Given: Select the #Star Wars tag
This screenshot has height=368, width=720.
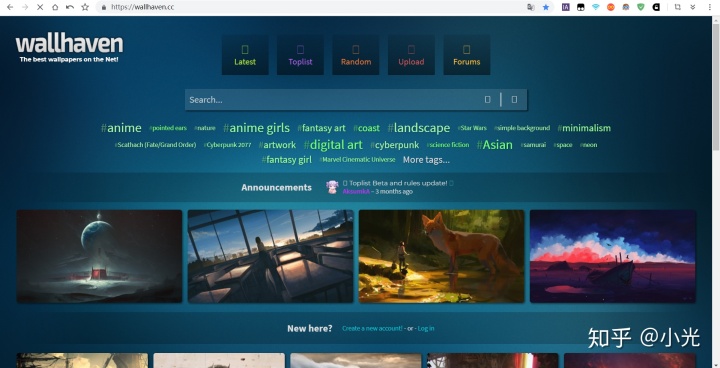Looking at the screenshot, I should (x=472, y=128).
